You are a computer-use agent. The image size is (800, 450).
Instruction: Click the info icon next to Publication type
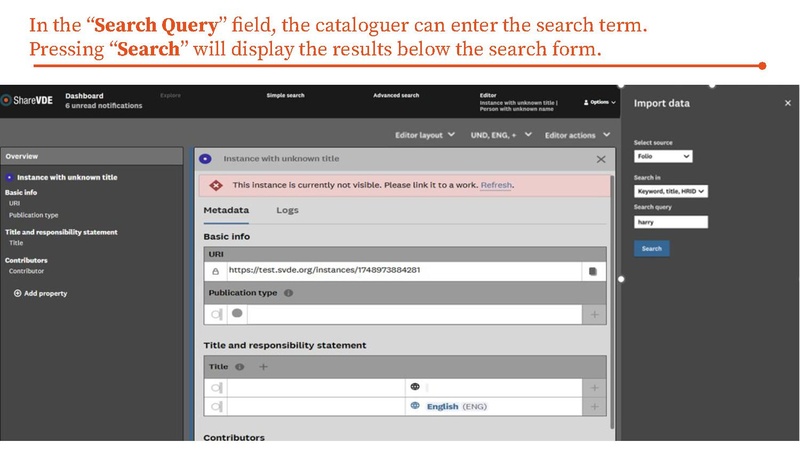(288, 294)
